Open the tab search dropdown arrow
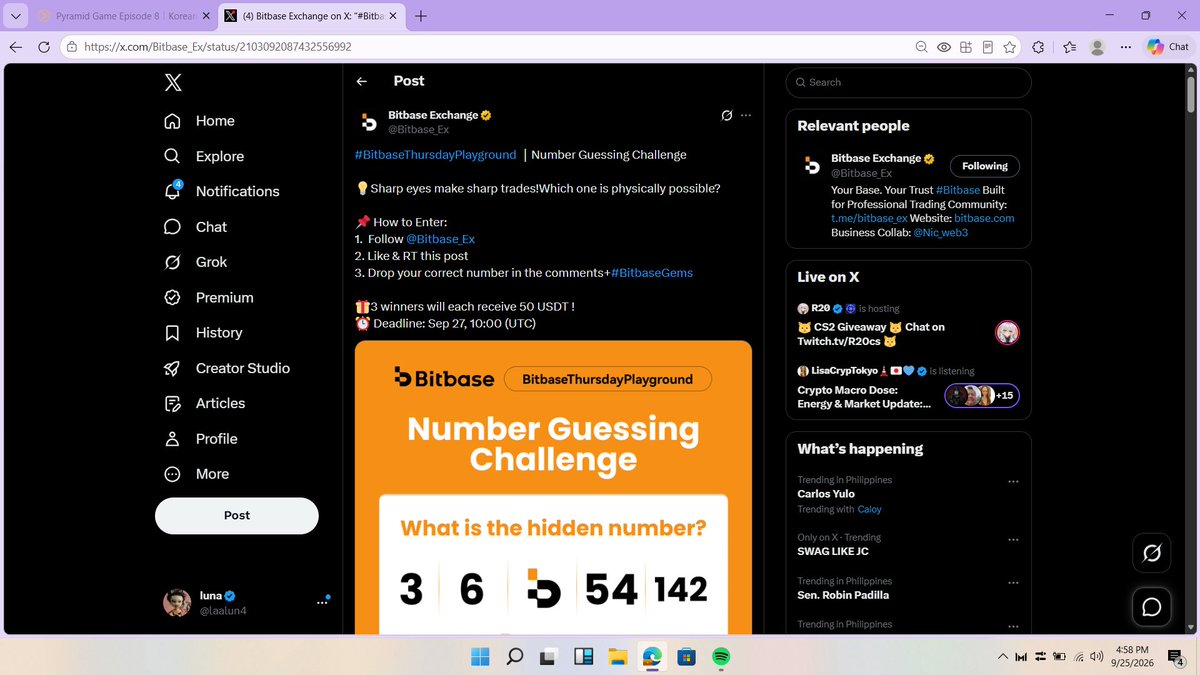This screenshot has height=675, width=1200. (15, 16)
